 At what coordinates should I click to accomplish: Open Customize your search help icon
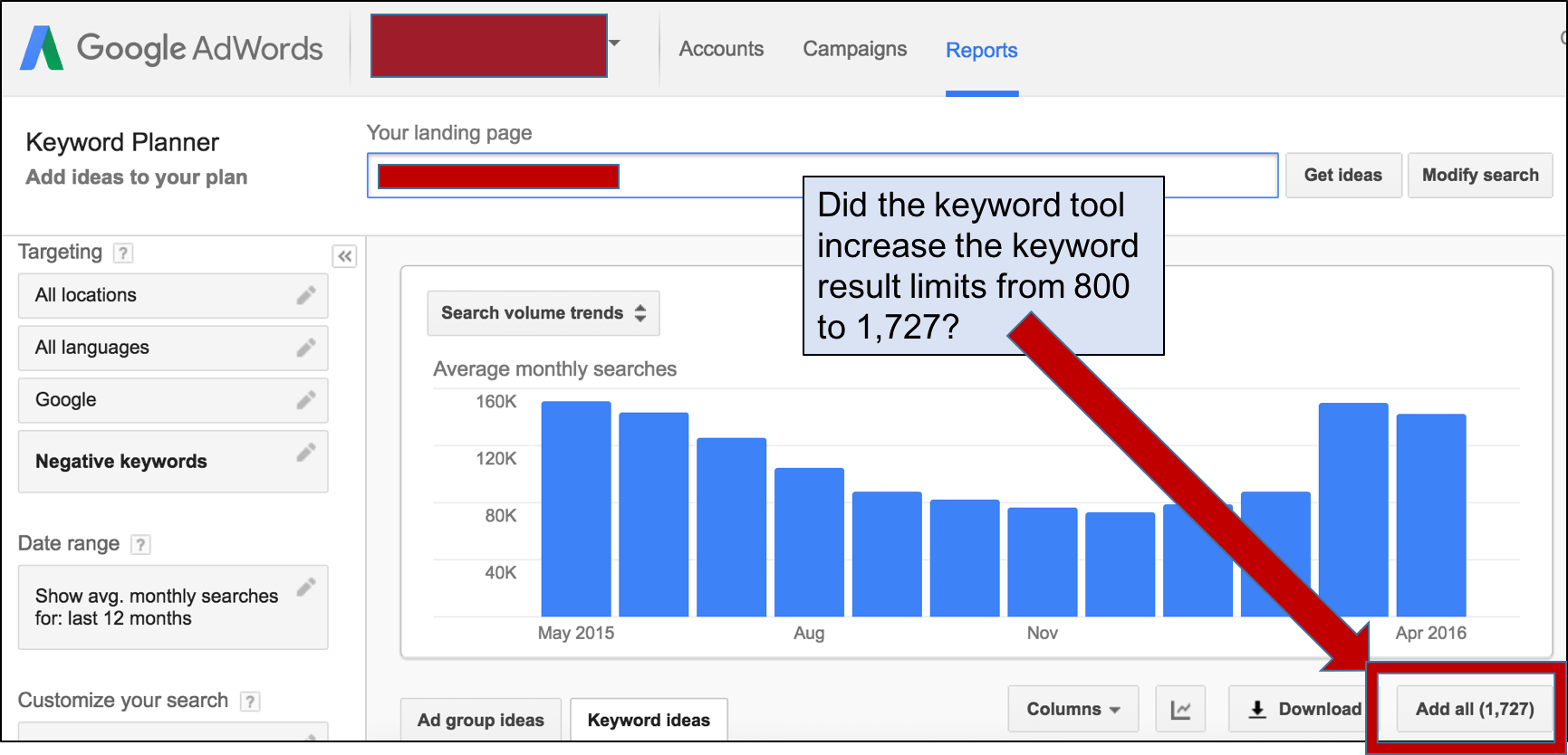(x=250, y=701)
